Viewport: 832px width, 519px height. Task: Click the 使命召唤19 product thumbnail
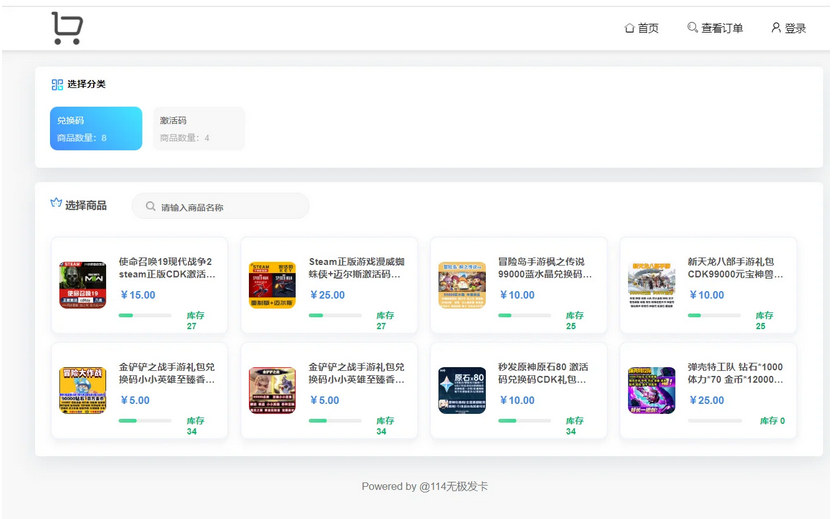point(82,285)
